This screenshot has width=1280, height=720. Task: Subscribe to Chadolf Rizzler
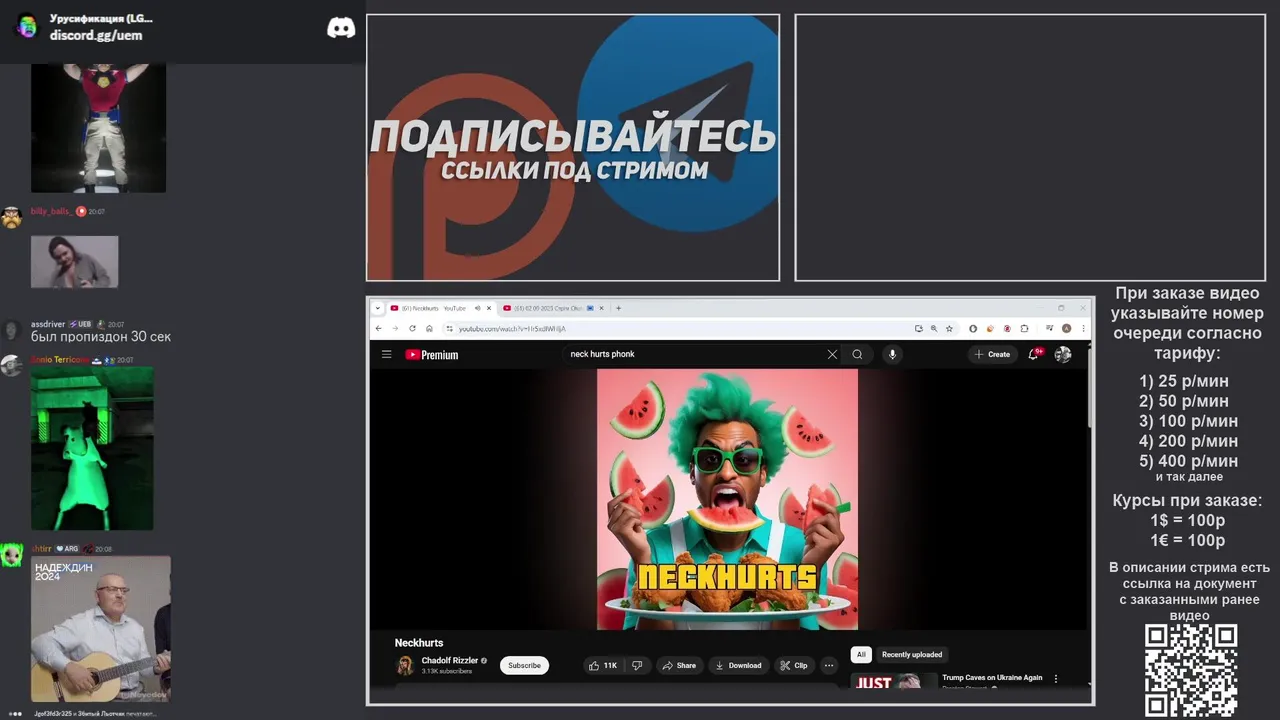[524, 665]
